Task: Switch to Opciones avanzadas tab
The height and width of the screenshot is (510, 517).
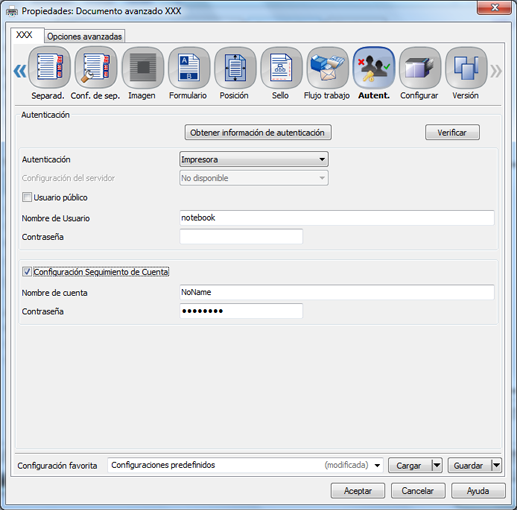Action: pos(84,36)
